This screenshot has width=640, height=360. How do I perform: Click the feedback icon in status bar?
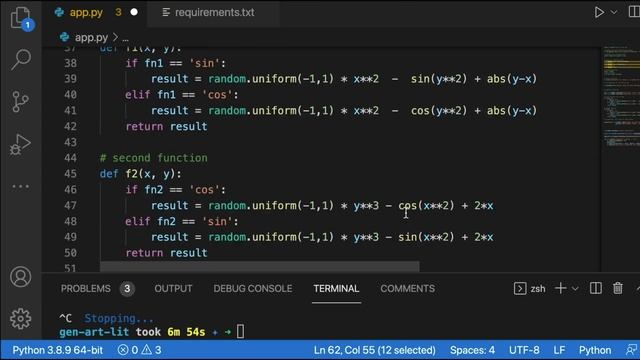[631, 350]
